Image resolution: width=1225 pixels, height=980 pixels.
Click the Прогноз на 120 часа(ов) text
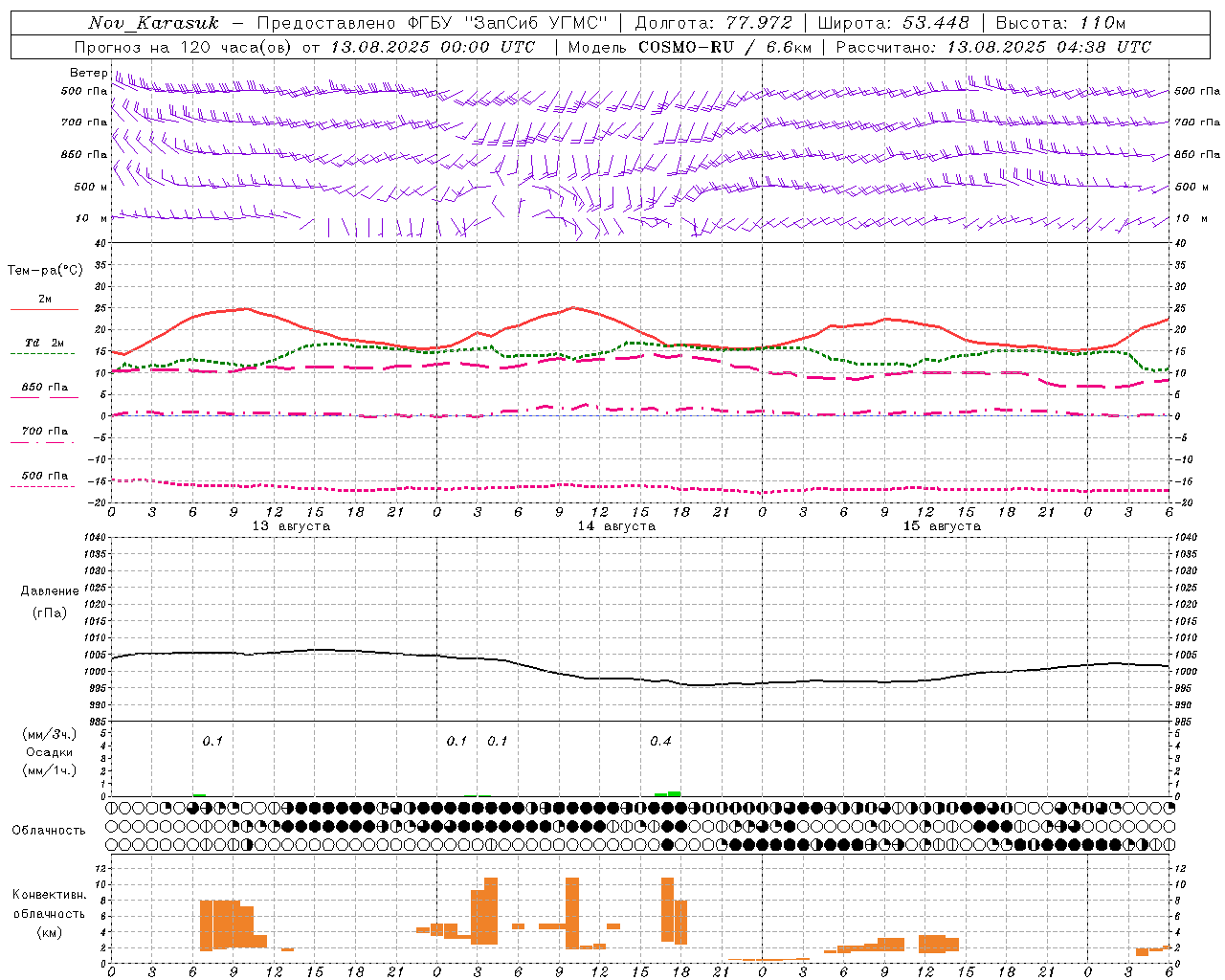click(185, 47)
